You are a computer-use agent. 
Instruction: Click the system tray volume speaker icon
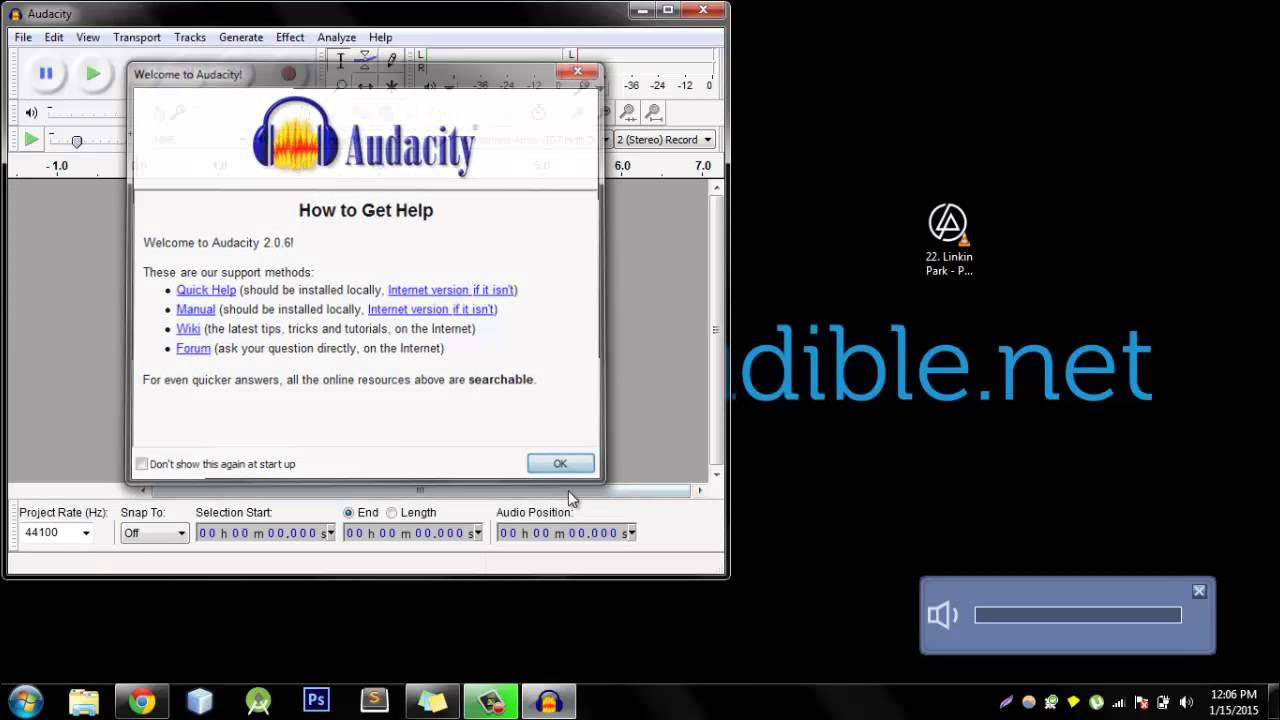click(x=1186, y=702)
